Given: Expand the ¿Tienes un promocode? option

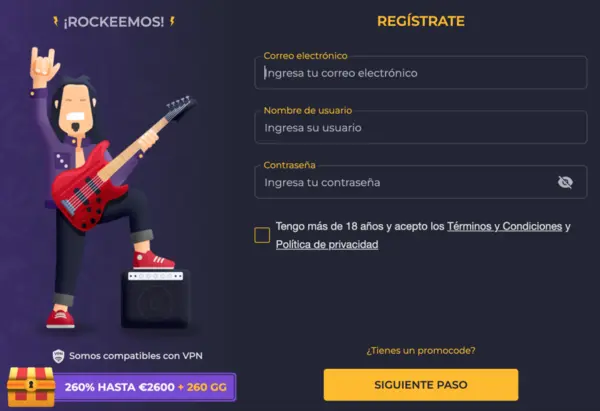Looking at the screenshot, I should tap(421, 351).
